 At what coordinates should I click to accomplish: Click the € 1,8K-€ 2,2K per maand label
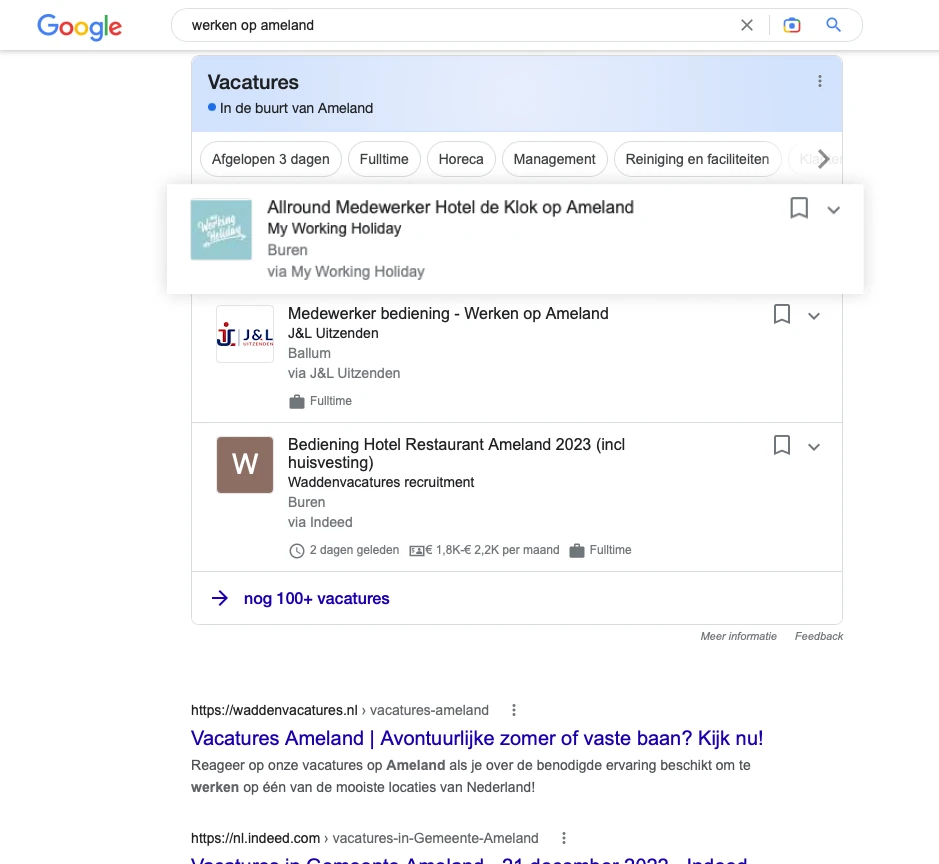point(492,550)
